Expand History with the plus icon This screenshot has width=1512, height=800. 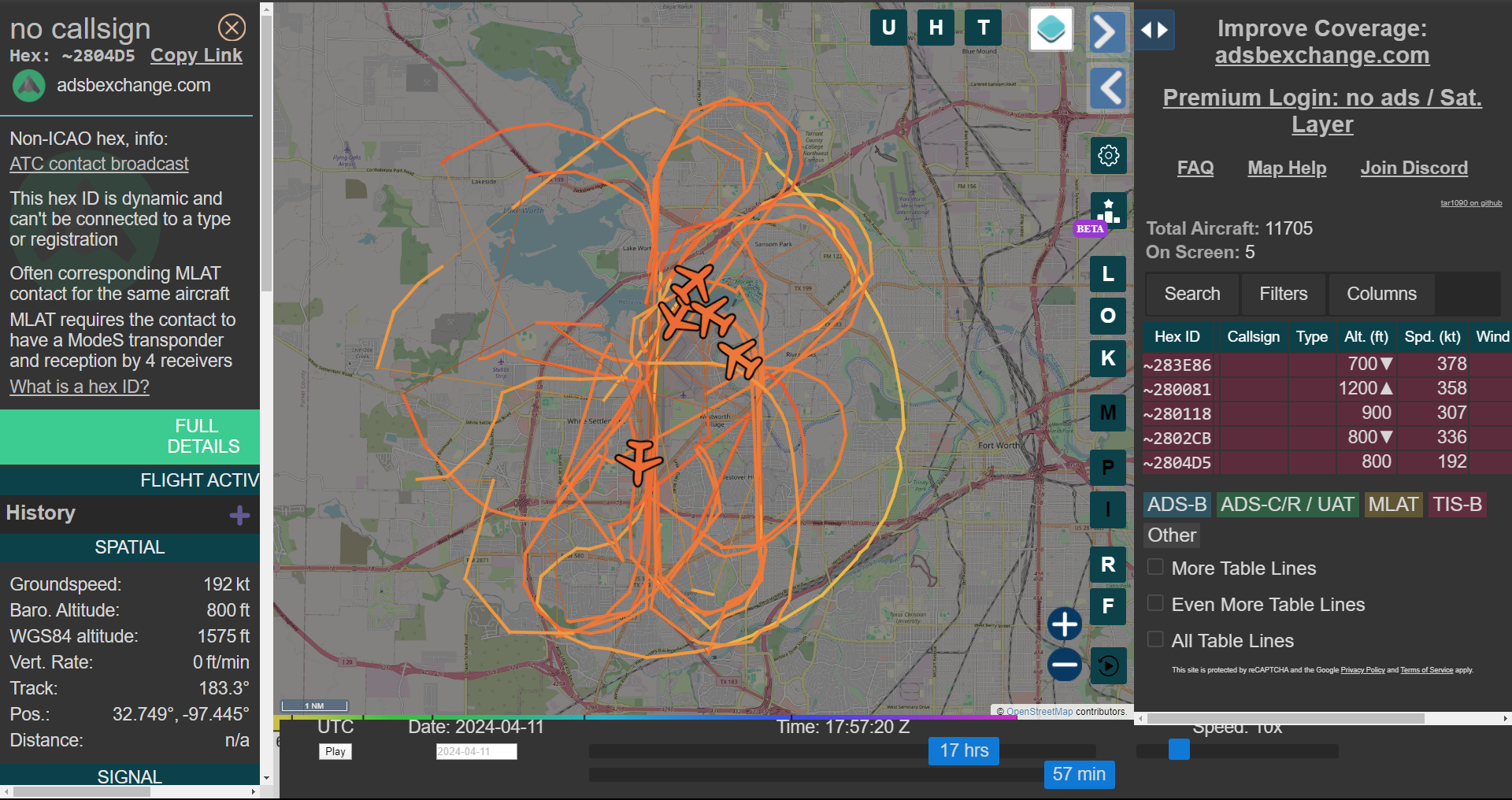click(x=239, y=516)
